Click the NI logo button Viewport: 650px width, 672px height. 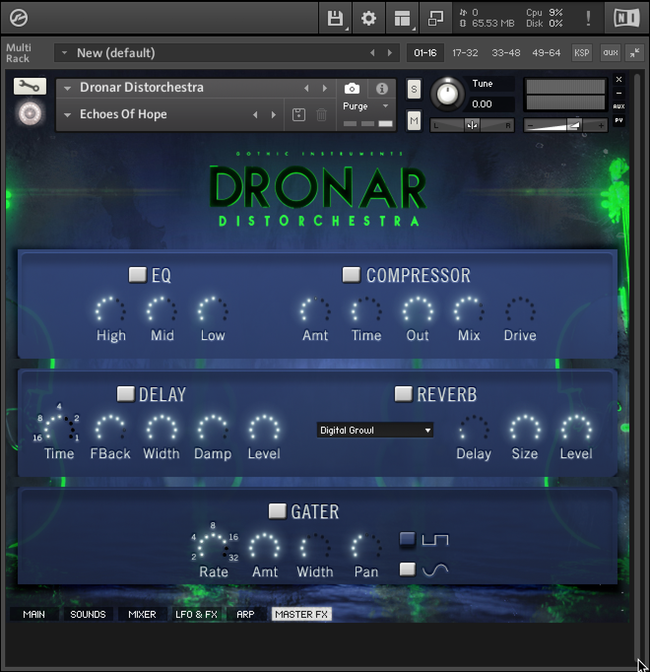point(626,18)
